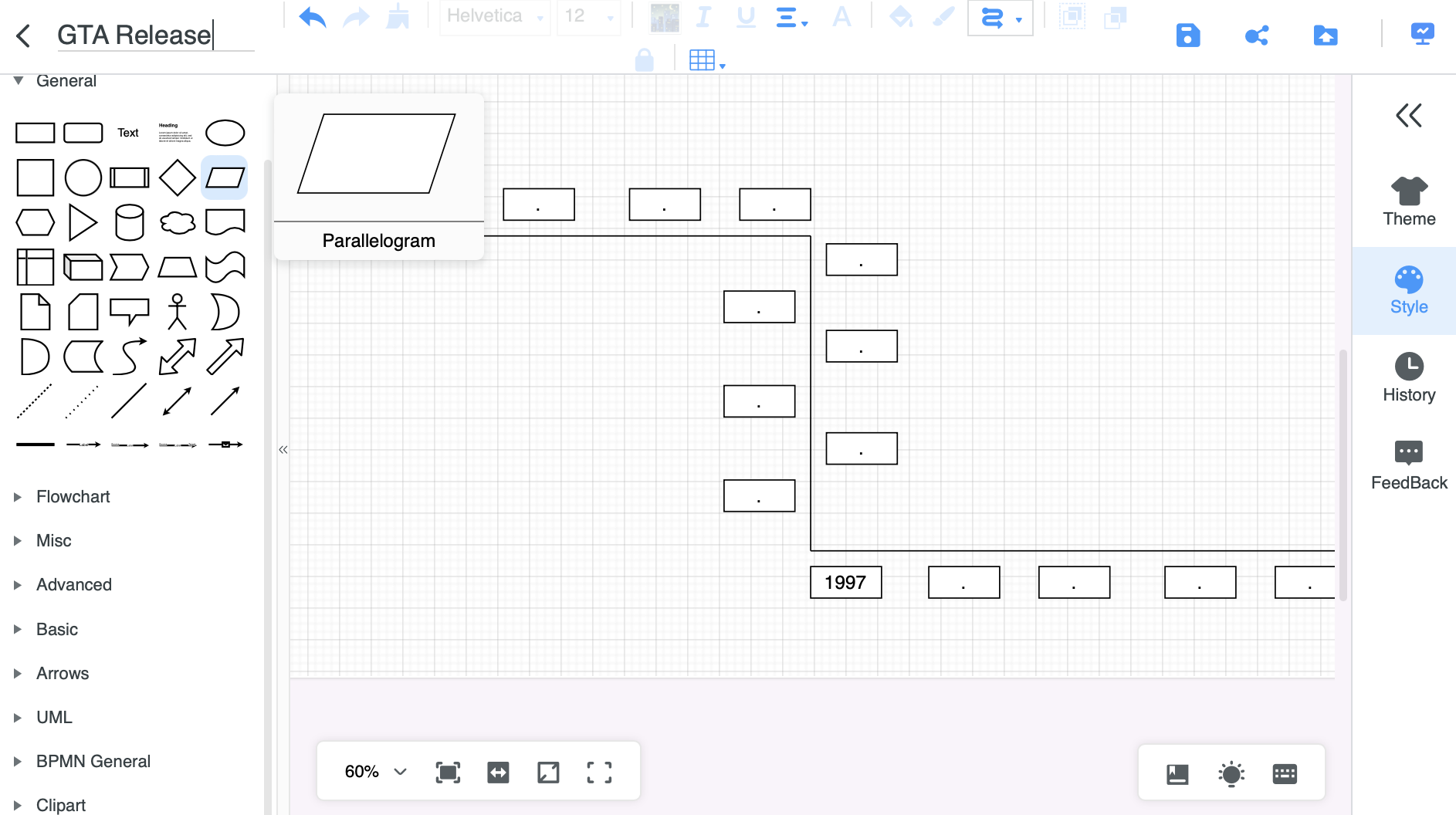
Task: Collapse the right sidebar double chevron
Action: (1409, 116)
